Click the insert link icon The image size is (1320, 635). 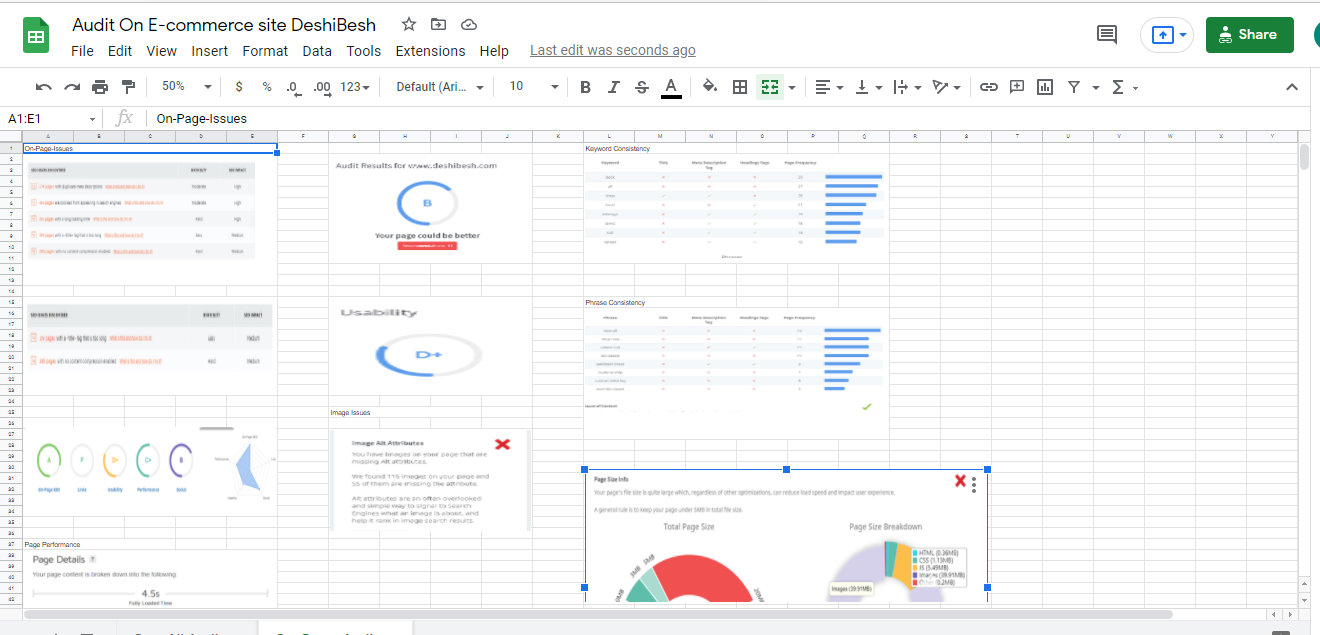click(989, 87)
